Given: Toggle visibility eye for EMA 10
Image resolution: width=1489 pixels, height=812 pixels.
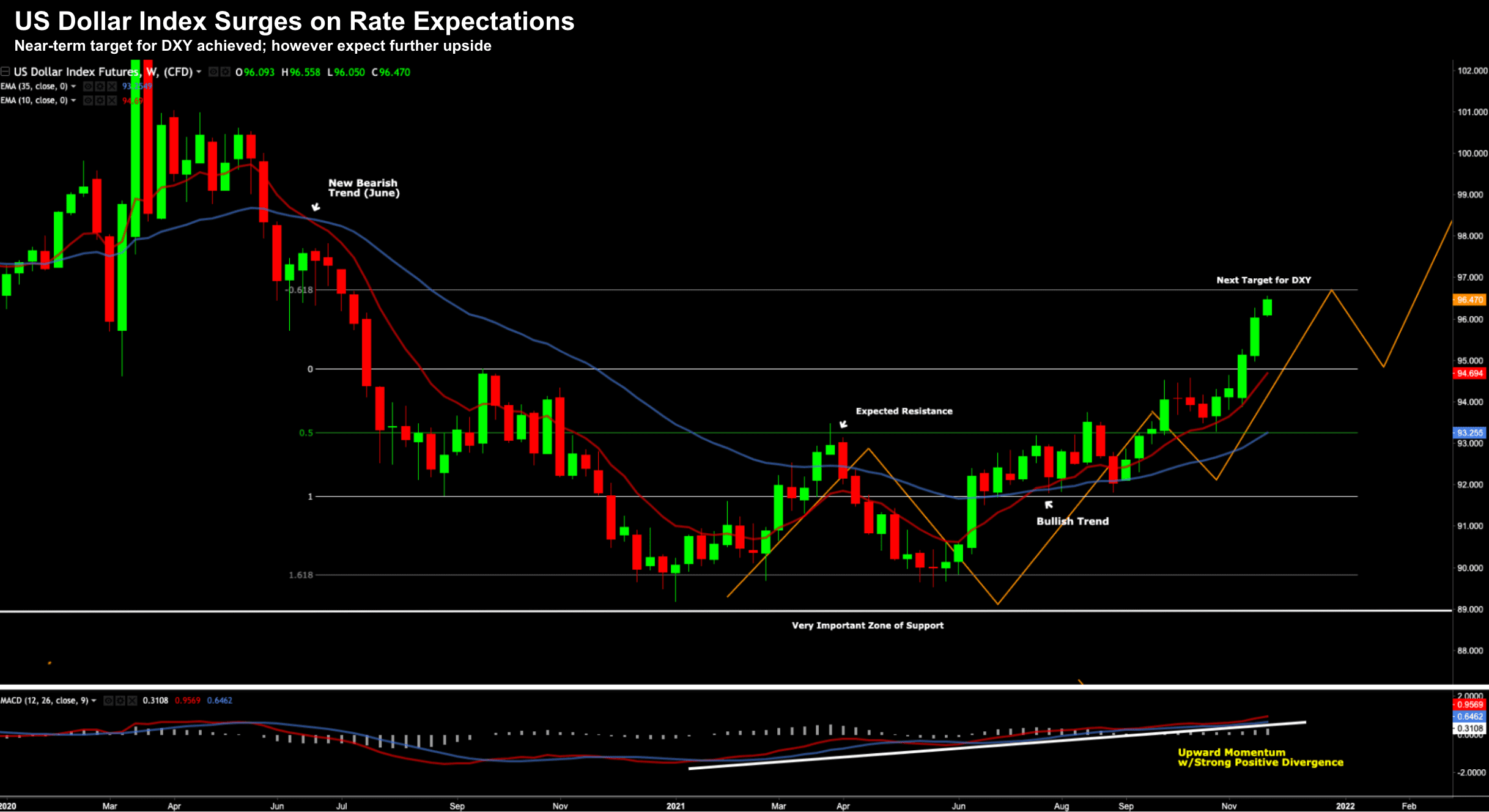Looking at the screenshot, I should coord(88,100).
